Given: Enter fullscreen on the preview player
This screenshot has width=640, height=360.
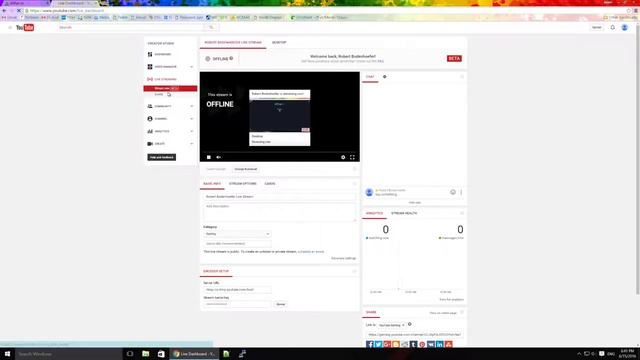Looking at the screenshot, I should (352, 157).
